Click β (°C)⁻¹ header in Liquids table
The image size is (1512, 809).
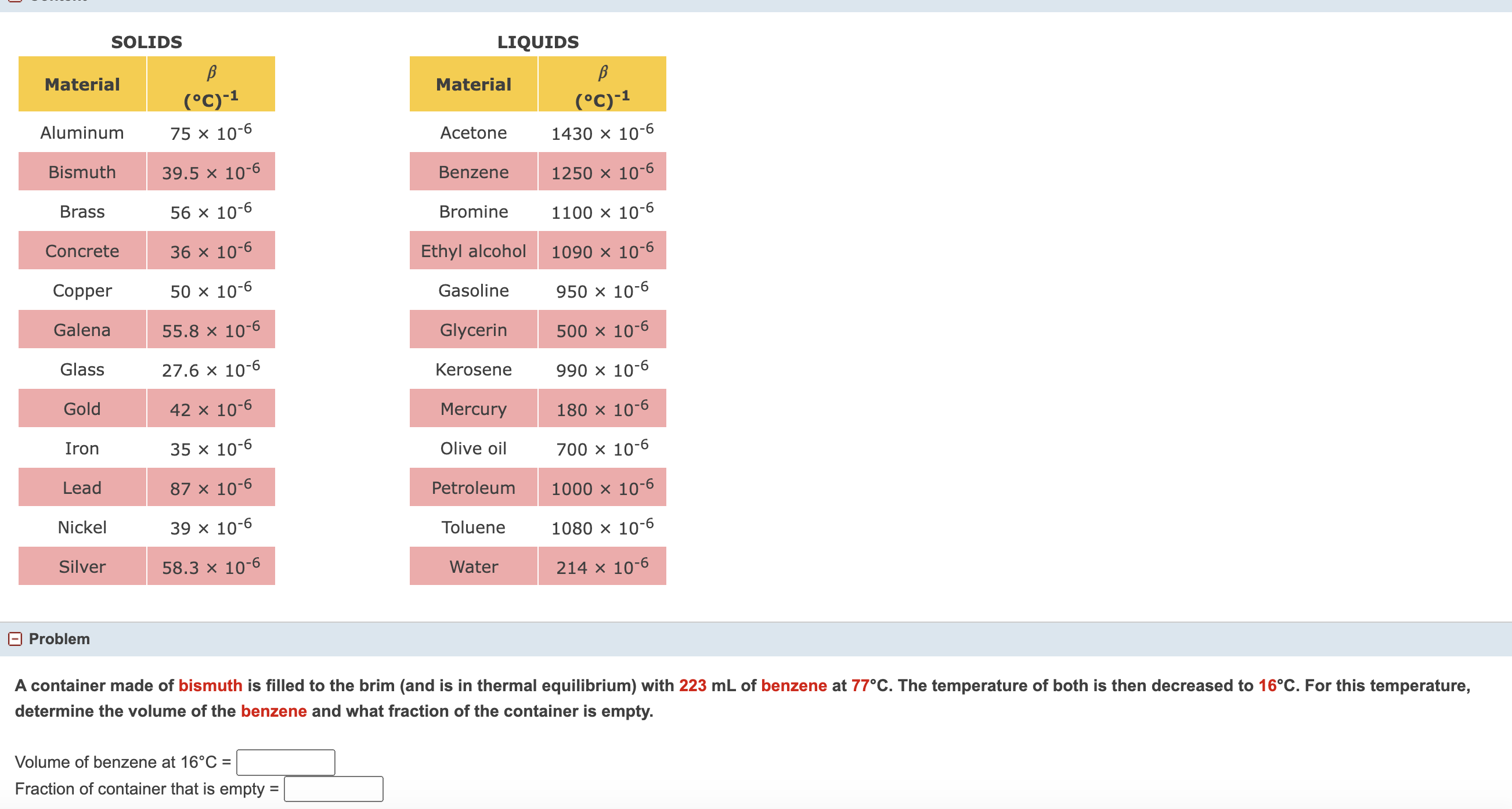pyautogui.click(x=602, y=85)
